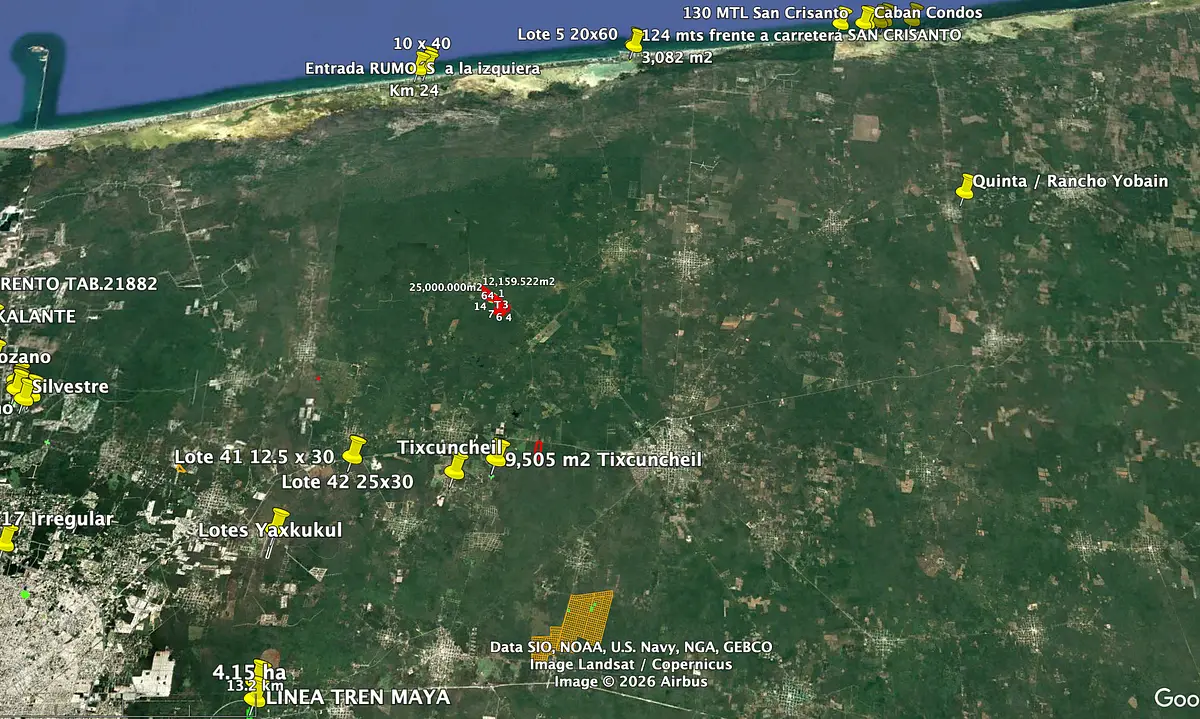Select the Km 24 label

pos(413,89)
